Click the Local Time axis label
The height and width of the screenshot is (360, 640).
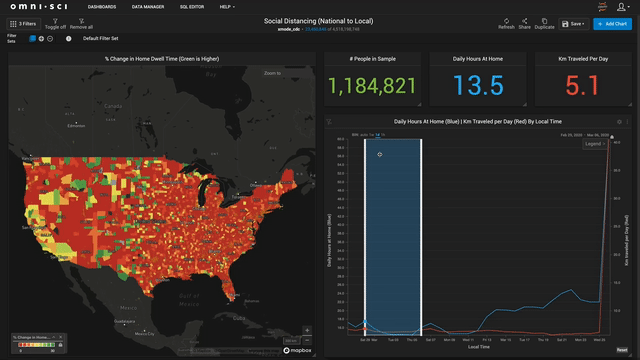(478, 347)
